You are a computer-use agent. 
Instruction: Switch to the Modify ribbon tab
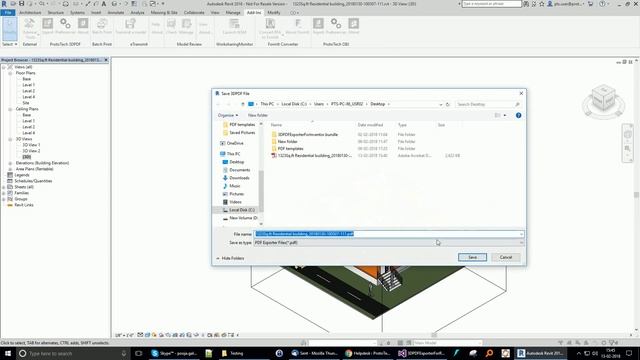(274, 13)
